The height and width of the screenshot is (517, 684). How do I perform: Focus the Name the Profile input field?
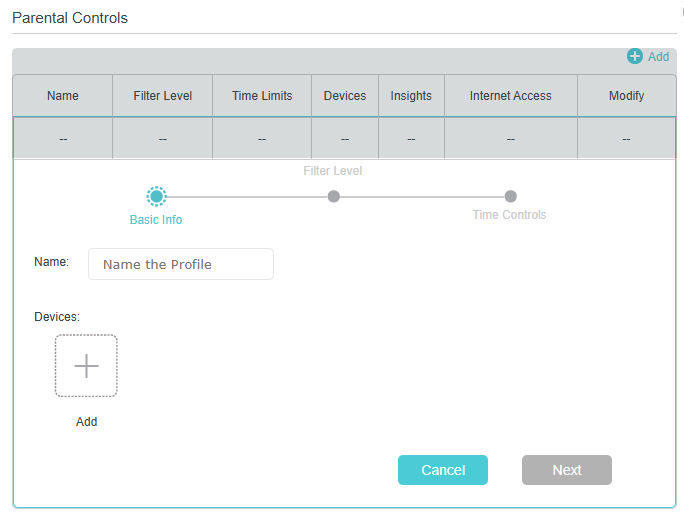click(x=181, y=264)
